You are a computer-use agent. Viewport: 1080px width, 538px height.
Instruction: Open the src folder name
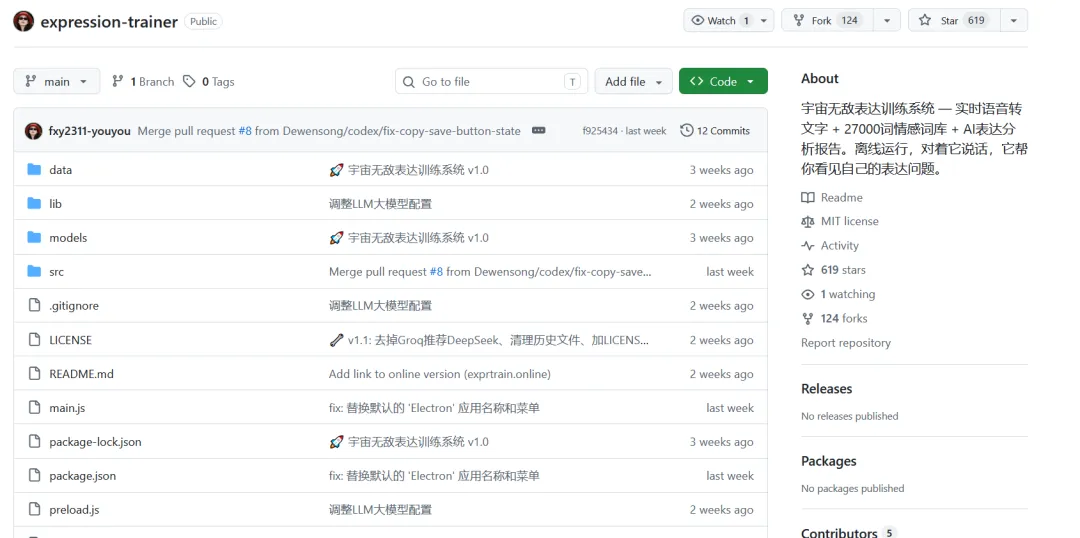click(56, 271)
